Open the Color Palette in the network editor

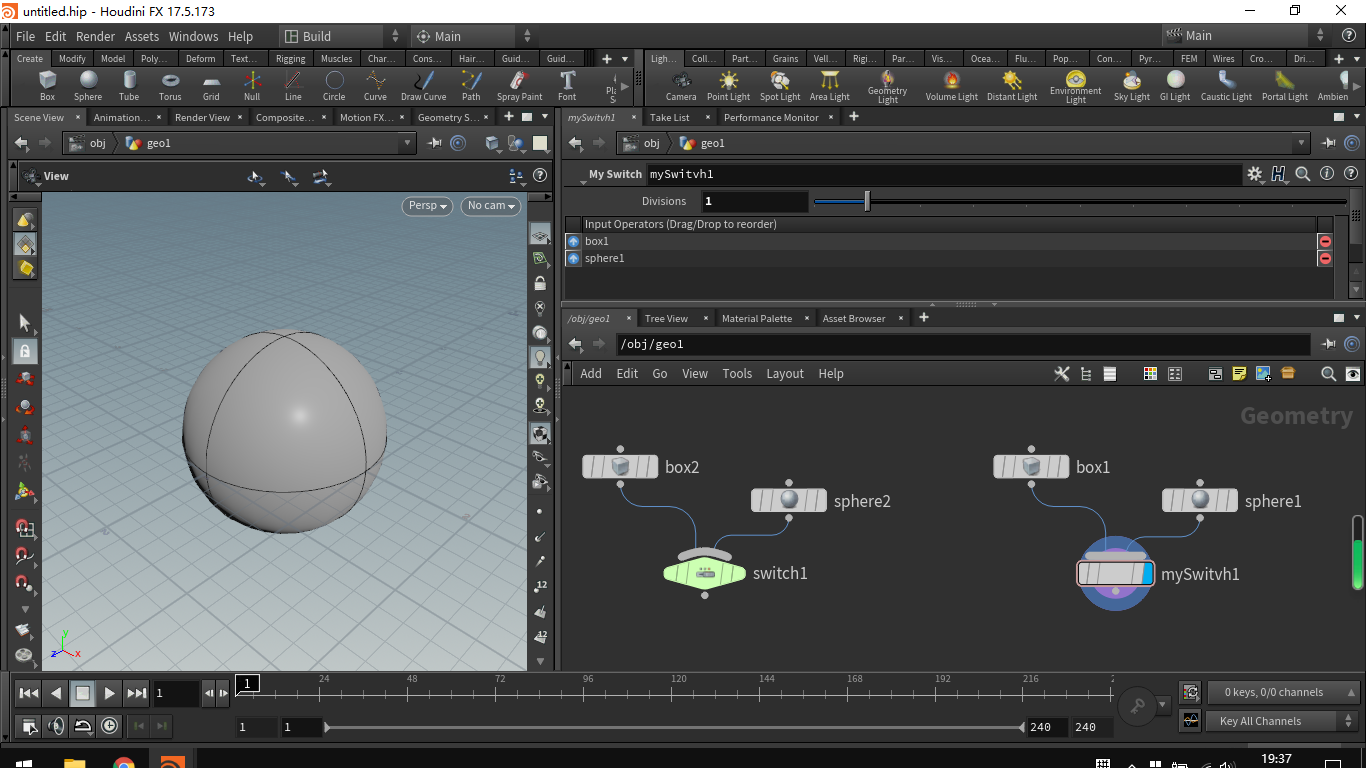[1150, 373]
